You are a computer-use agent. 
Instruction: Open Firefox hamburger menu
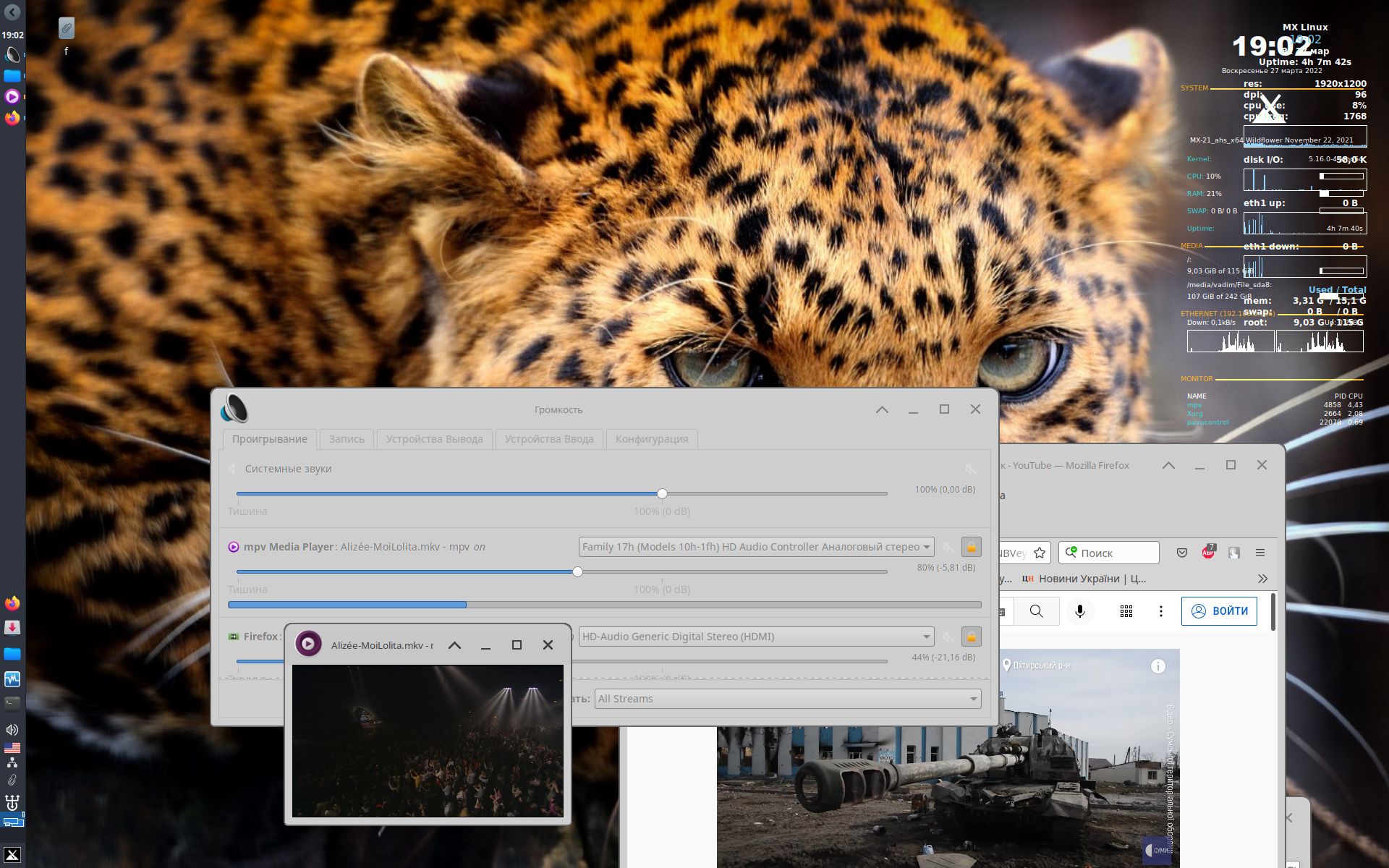click(x=1260, y=553)
